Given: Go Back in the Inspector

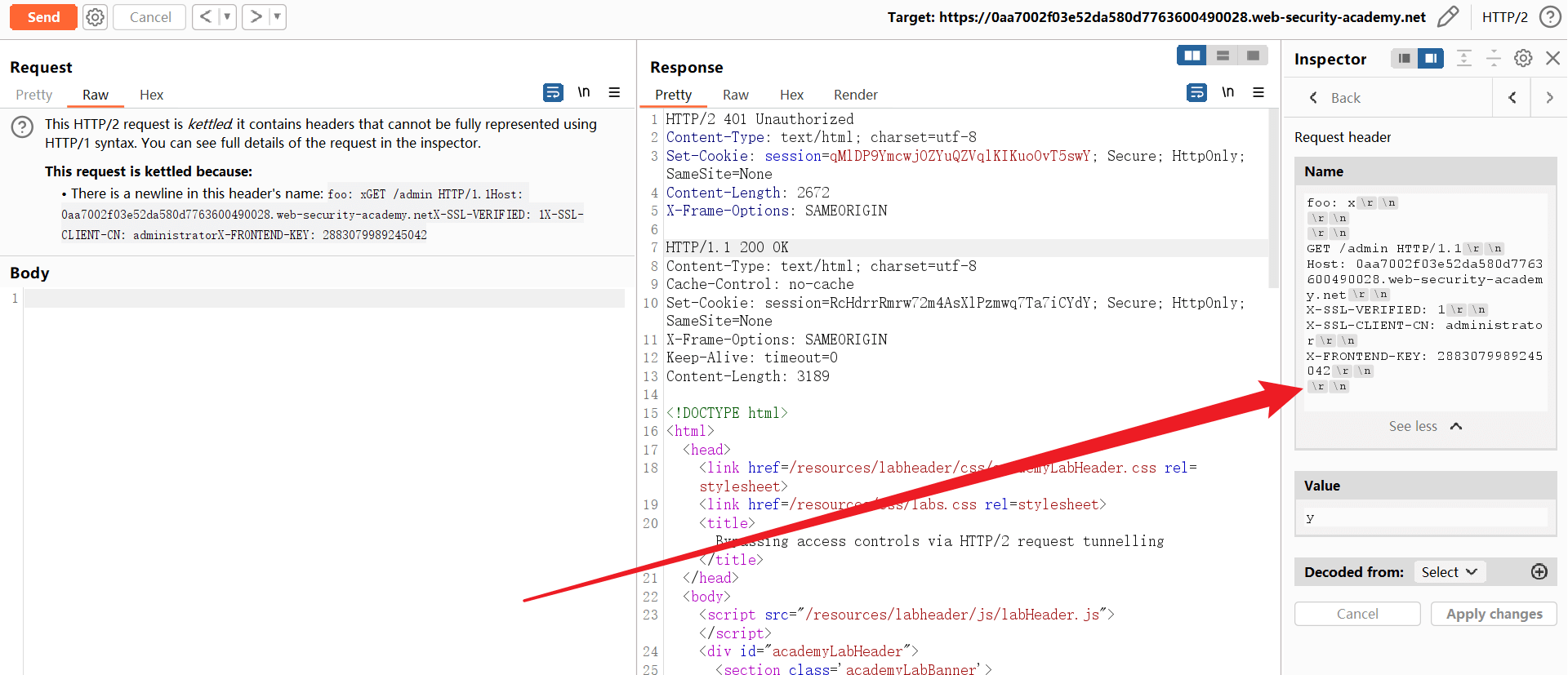Looking at the screenshot, I should click(x=1334, y=98).
